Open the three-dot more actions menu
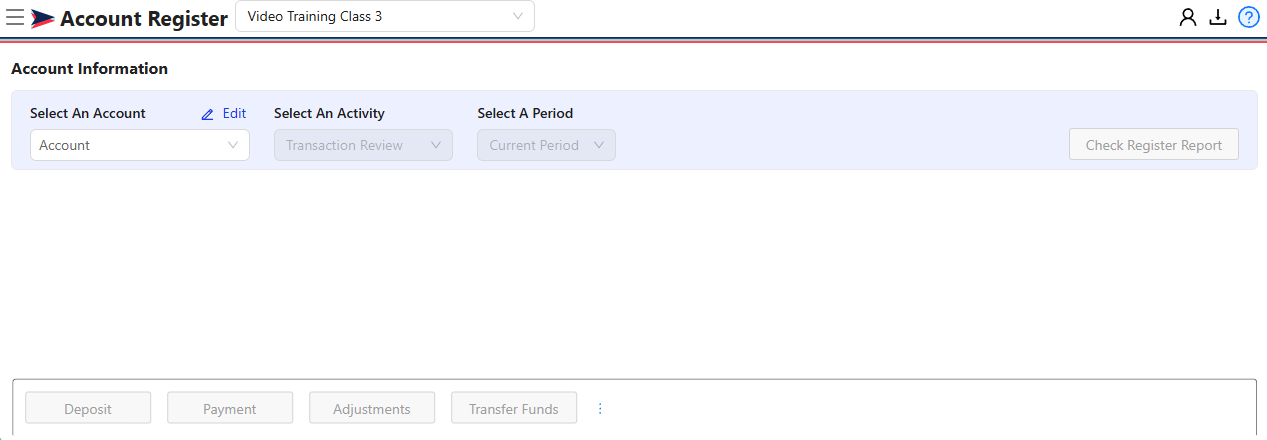1267x440 pixels. tap(600, 408)
